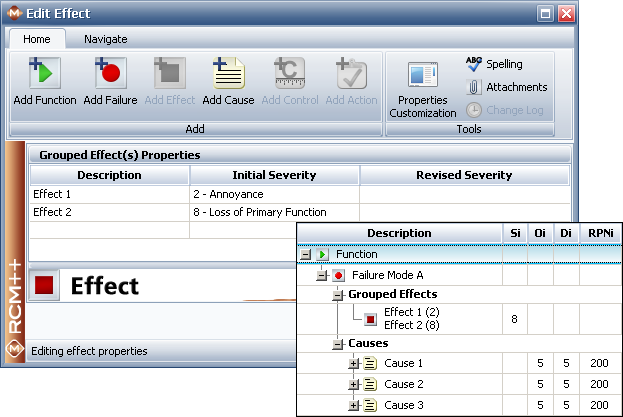Click the red Effect icon in tree
The width and height of the screenshot is (623, 417).
(x=370, y=319)
